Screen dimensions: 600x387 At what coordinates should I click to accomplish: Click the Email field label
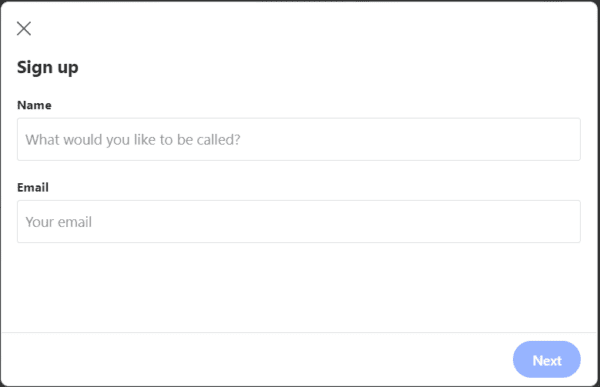click(x=33, y=188)
